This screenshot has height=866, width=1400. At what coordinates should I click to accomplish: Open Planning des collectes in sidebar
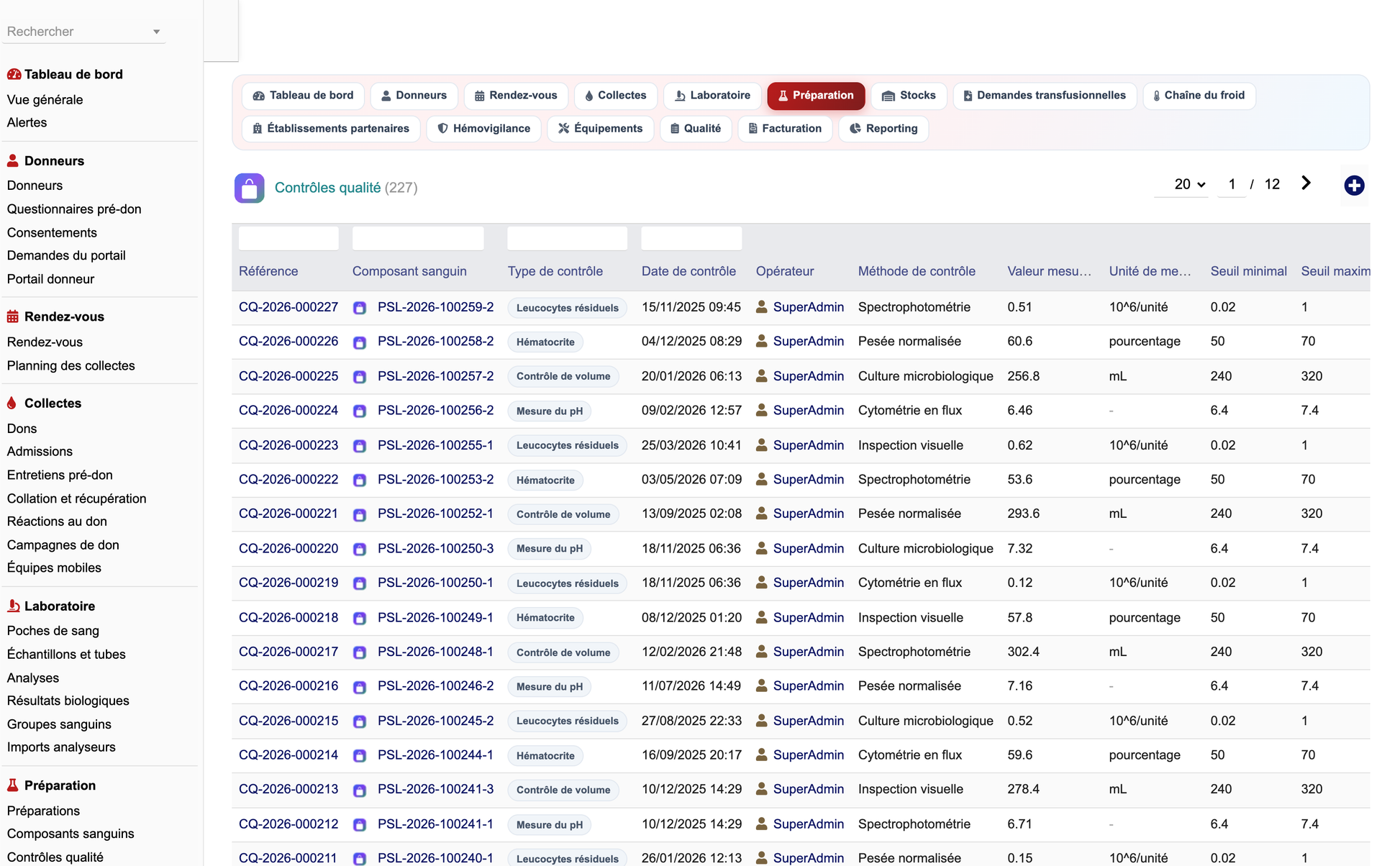coord(71,365)
